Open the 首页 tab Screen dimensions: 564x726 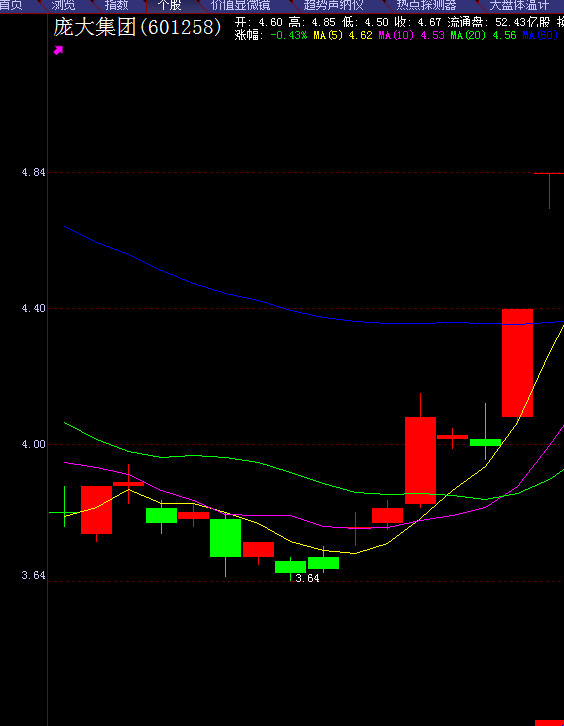pos(11,6)
